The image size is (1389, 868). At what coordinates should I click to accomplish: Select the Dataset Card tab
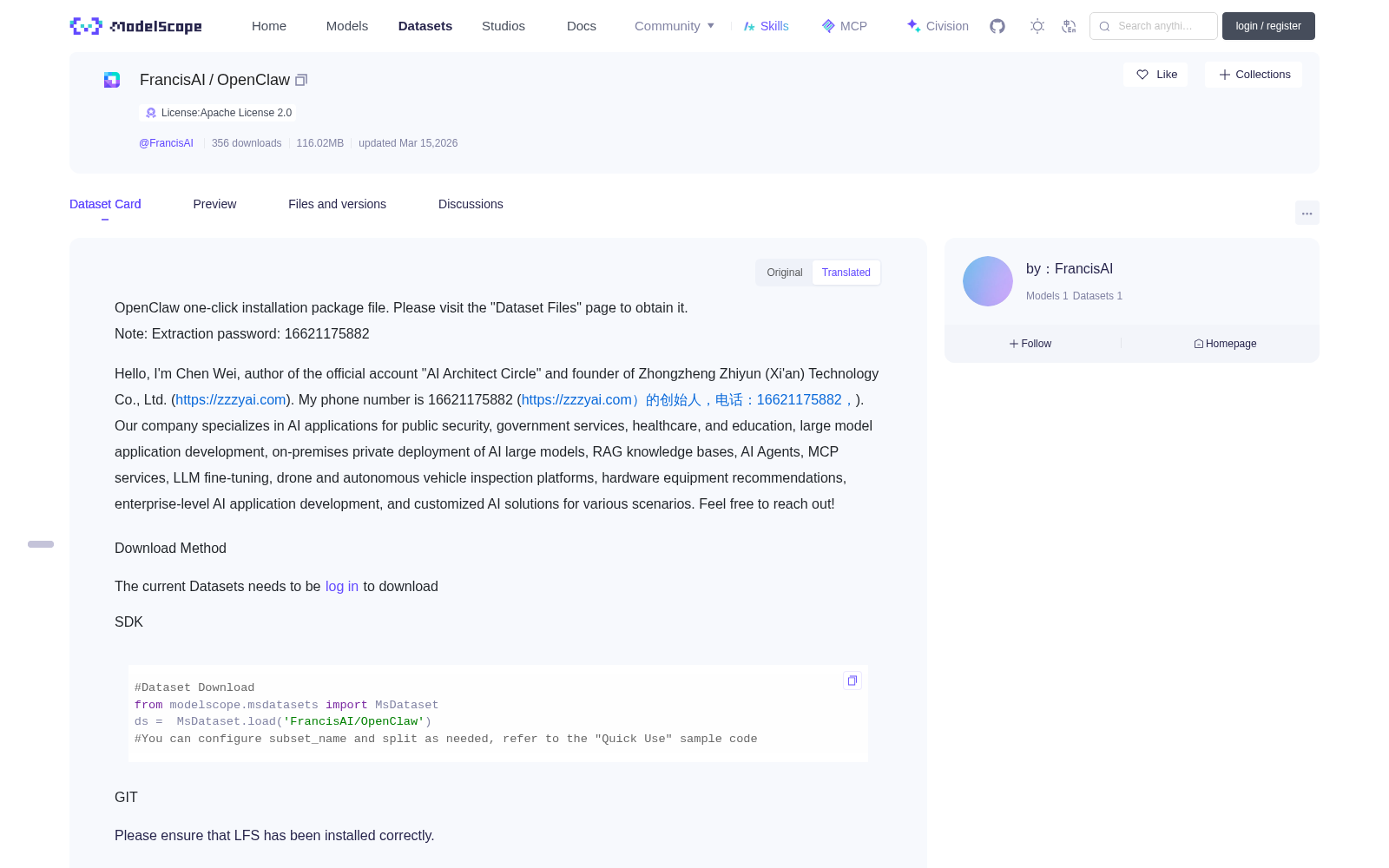pyautogui.click(x=105, y=204)
